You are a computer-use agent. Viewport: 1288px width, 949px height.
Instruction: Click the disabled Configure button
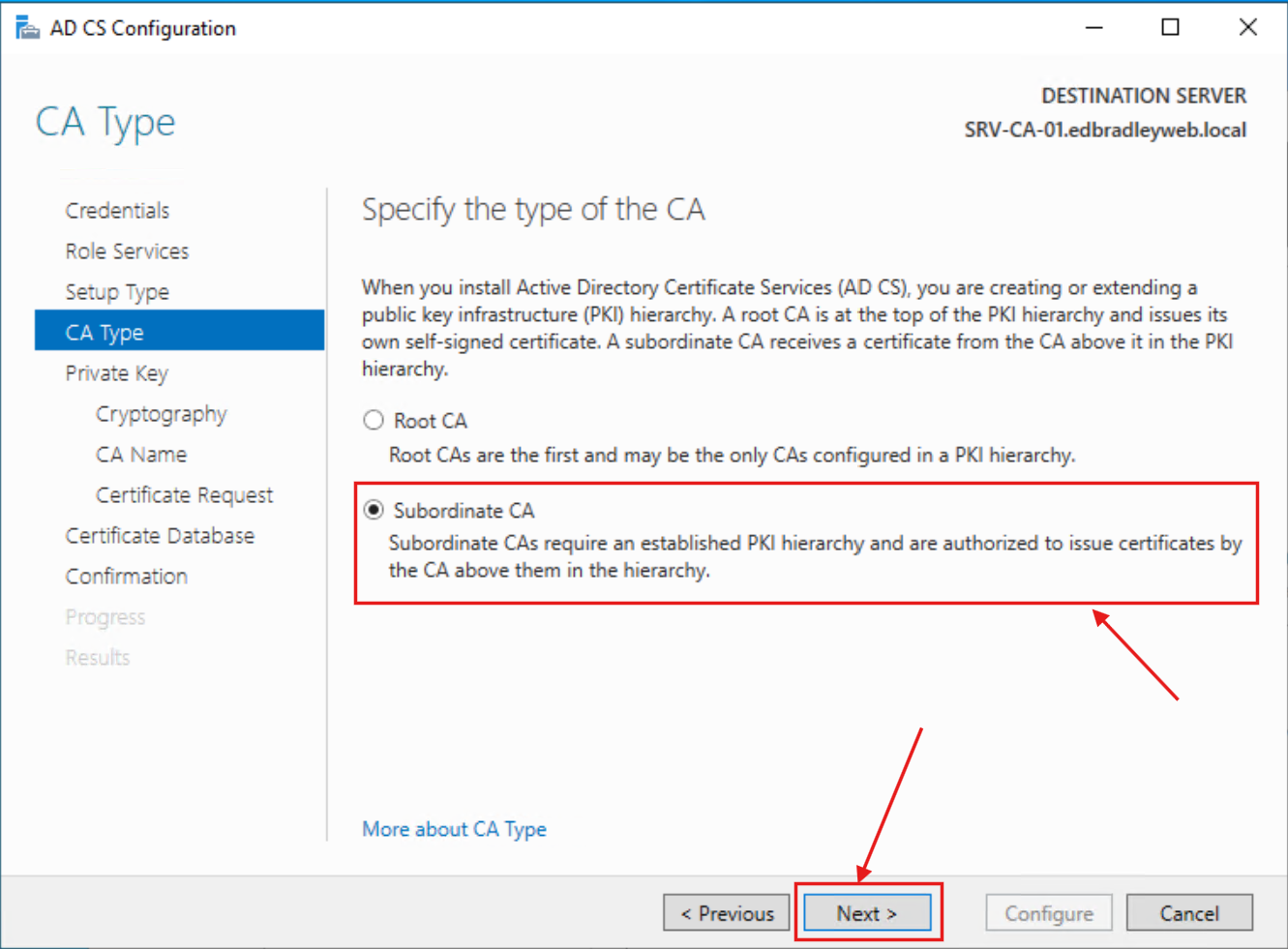(x=1049, y=912)
